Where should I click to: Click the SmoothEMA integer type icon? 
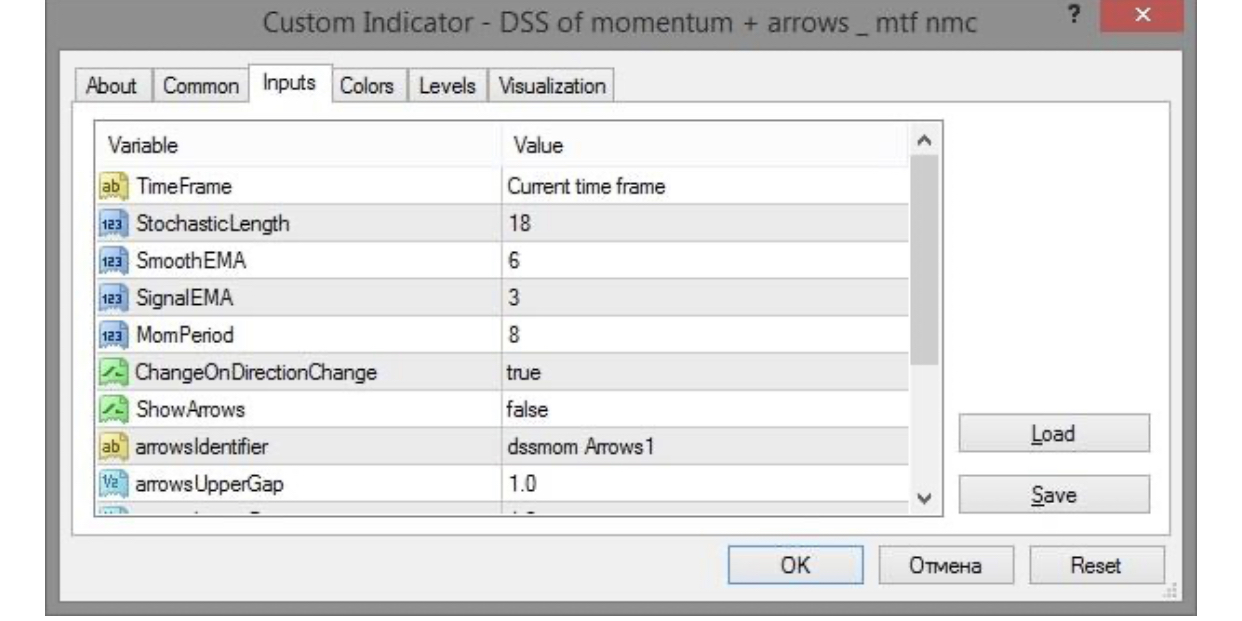(110, 260)
